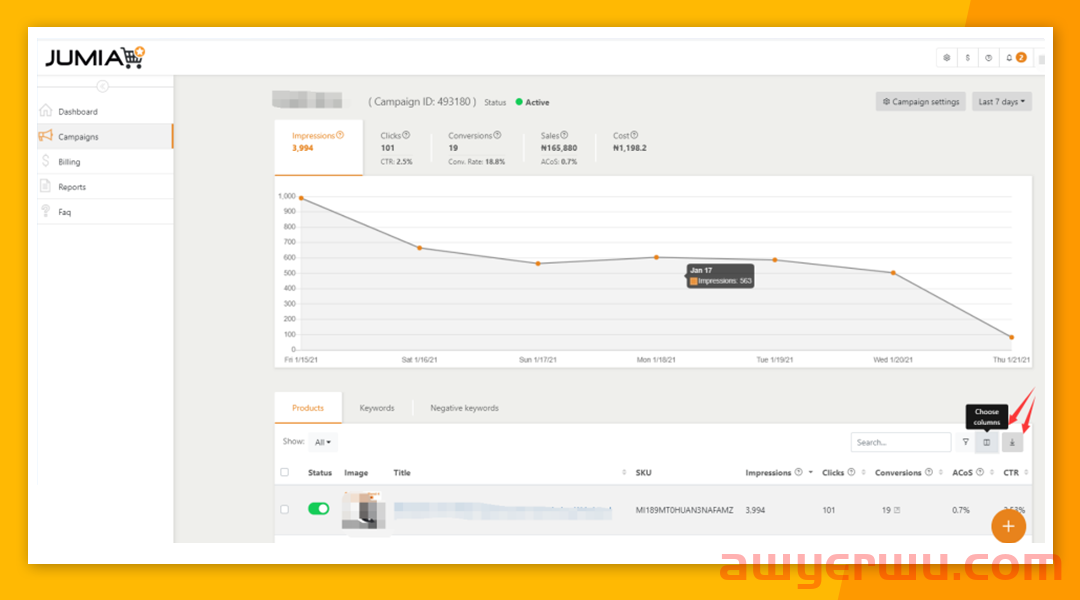
Task: Click the Impressions metric help icon
Action: [340, 135]
